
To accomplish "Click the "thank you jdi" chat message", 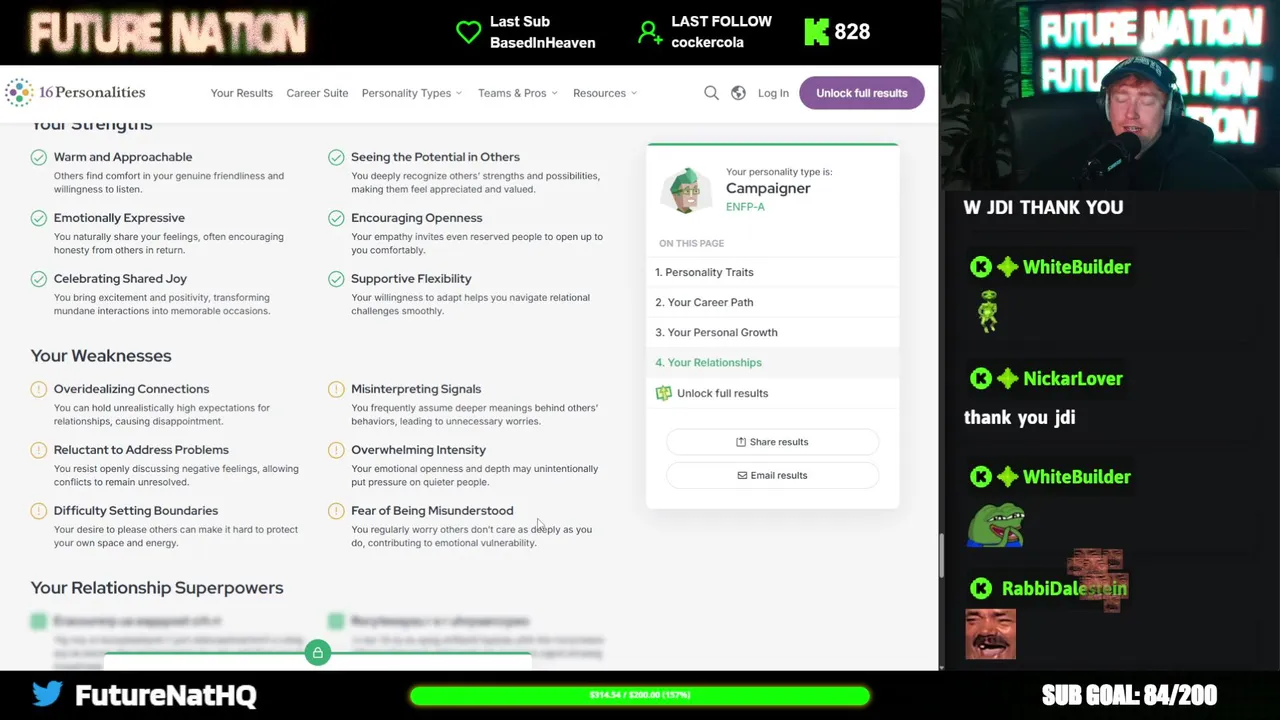I will point(1019,418).
